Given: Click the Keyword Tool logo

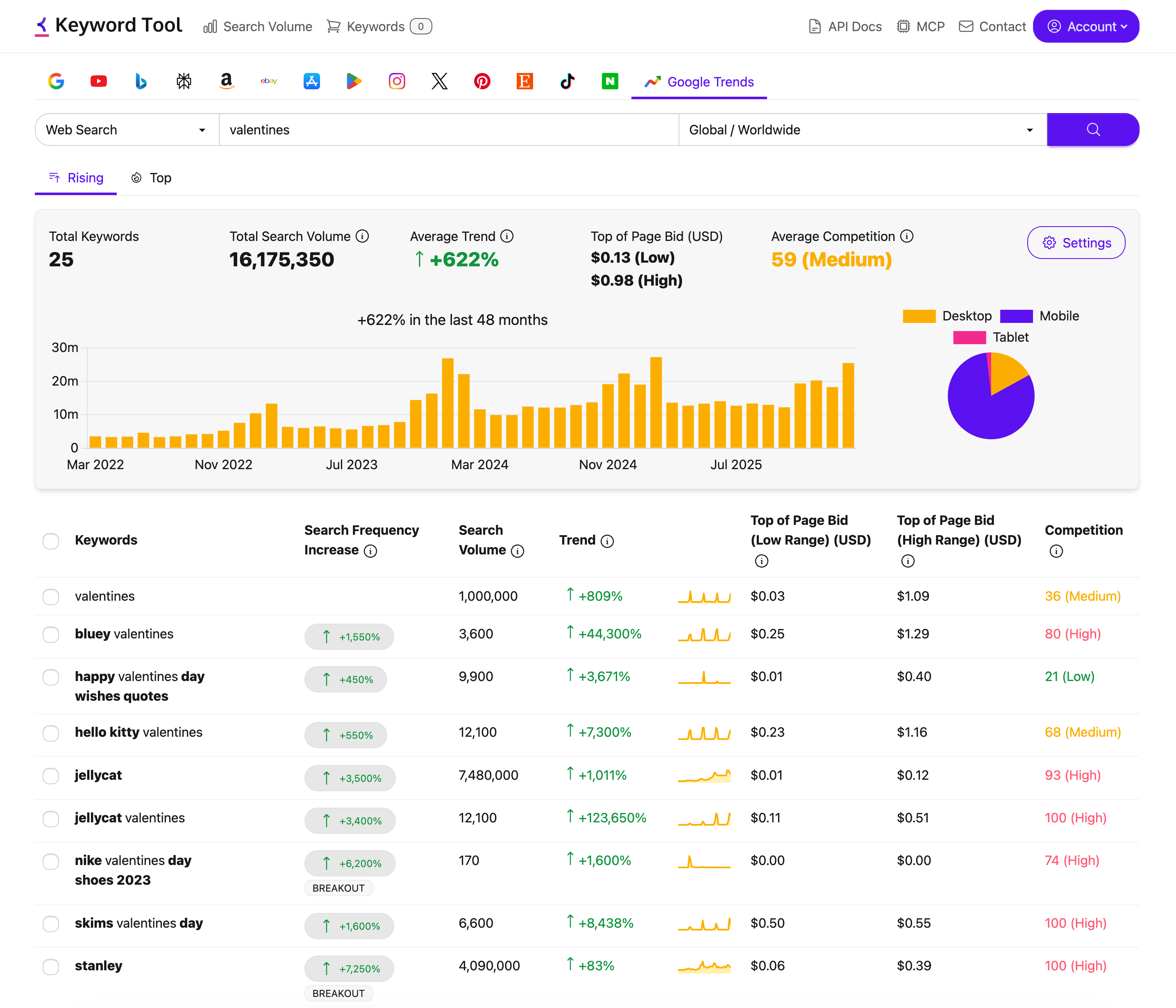Looking at the screenshot, I should pos(109,25).
